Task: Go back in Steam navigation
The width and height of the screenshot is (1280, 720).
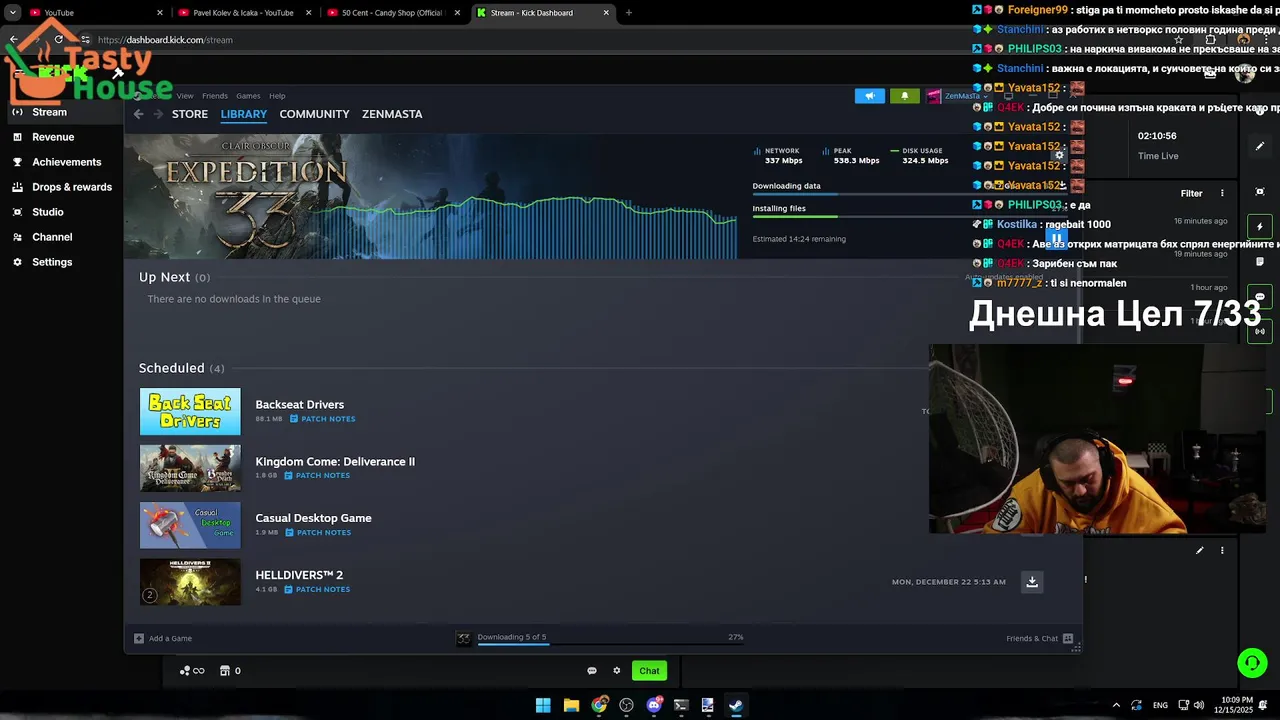Action: (138, 114)
